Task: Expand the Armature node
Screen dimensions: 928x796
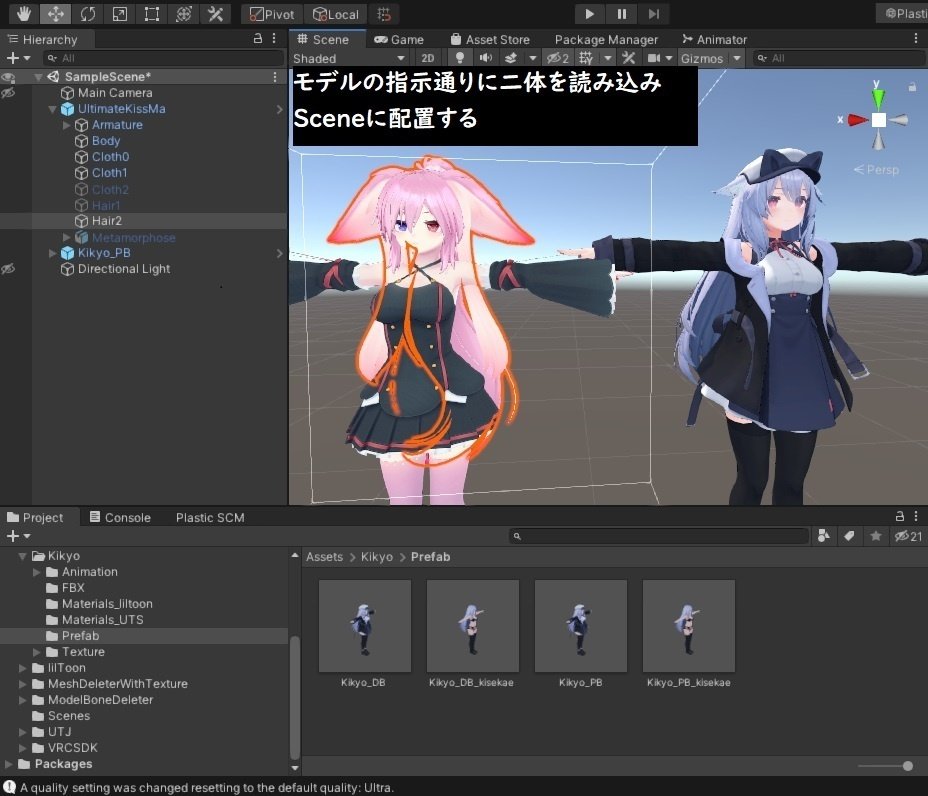Action: pyautogui.click(x=66, y=125)
